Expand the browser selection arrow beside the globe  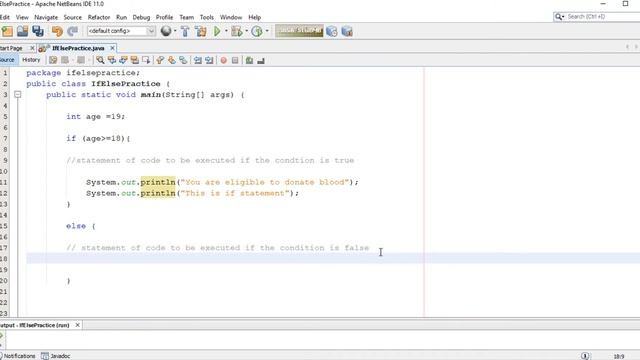(x=175, y=31)
